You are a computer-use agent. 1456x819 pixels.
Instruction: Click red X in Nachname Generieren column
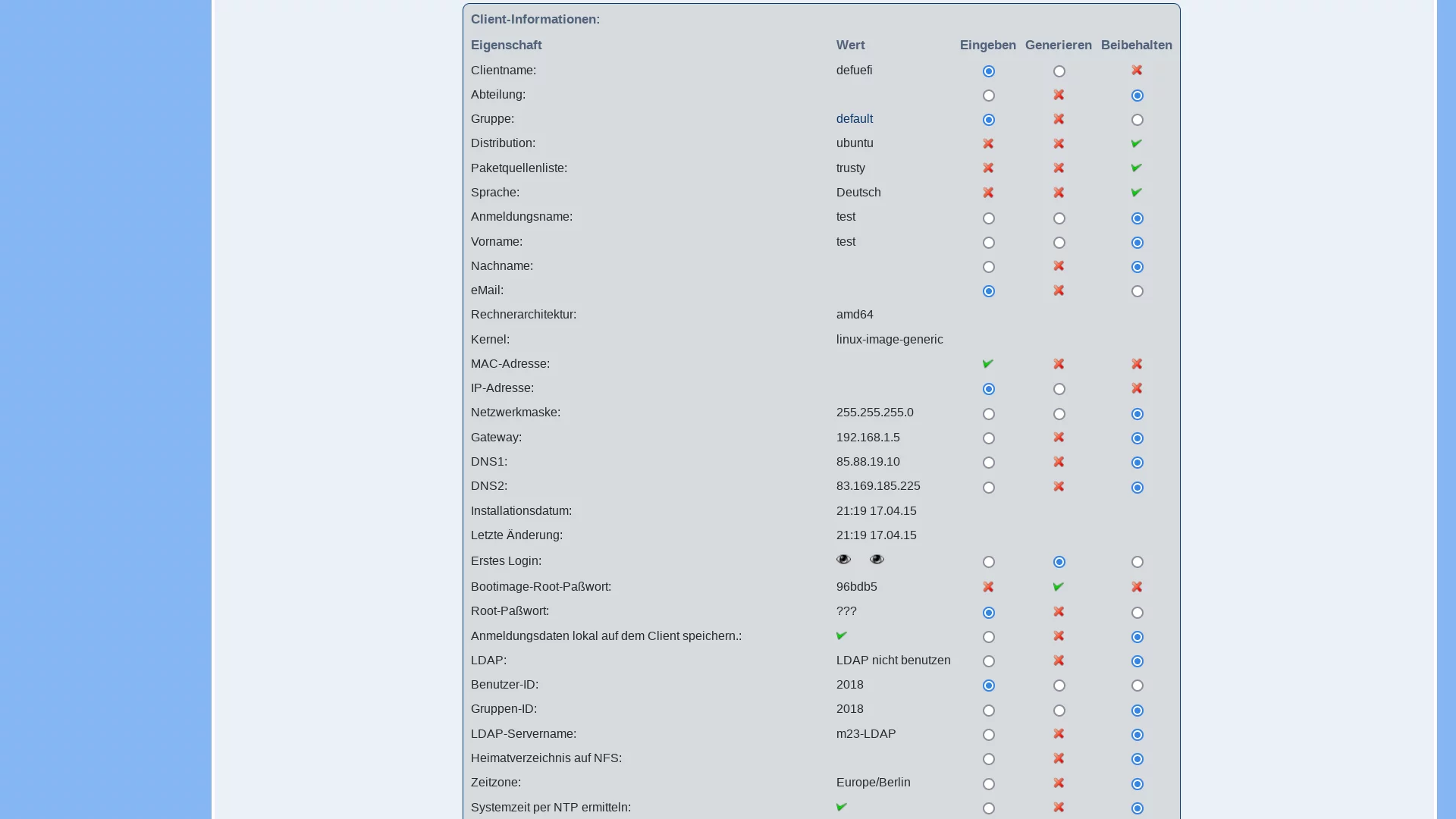[1059, 266]
